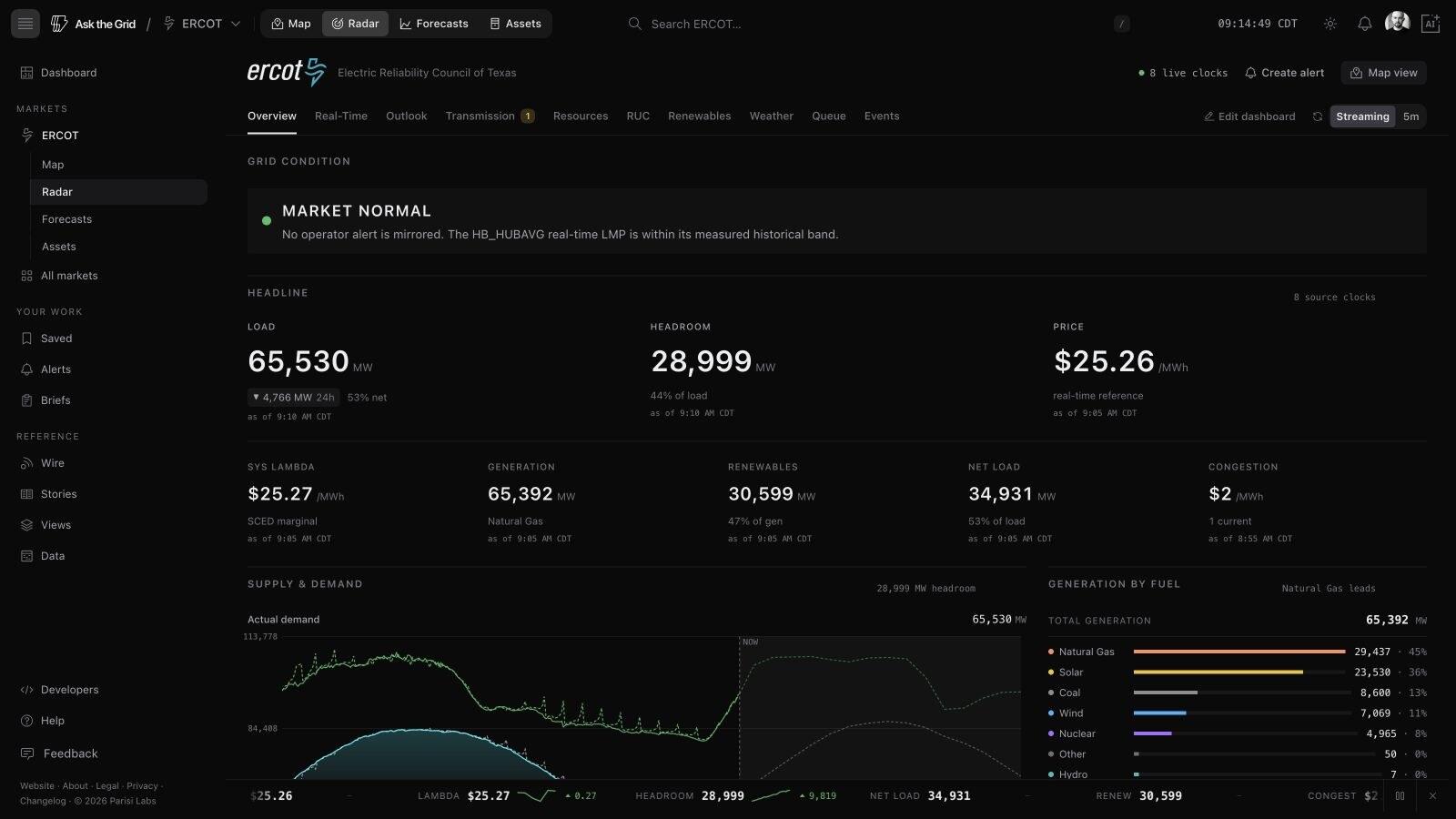
Task: Click the Edit dashboard button
Action: [1249, 116]
